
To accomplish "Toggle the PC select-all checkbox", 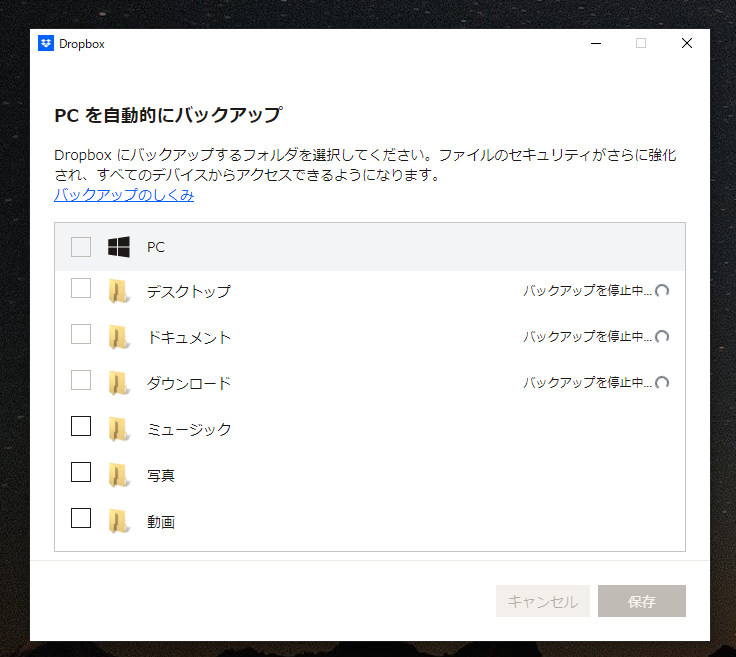I will (x=81, y=246).
